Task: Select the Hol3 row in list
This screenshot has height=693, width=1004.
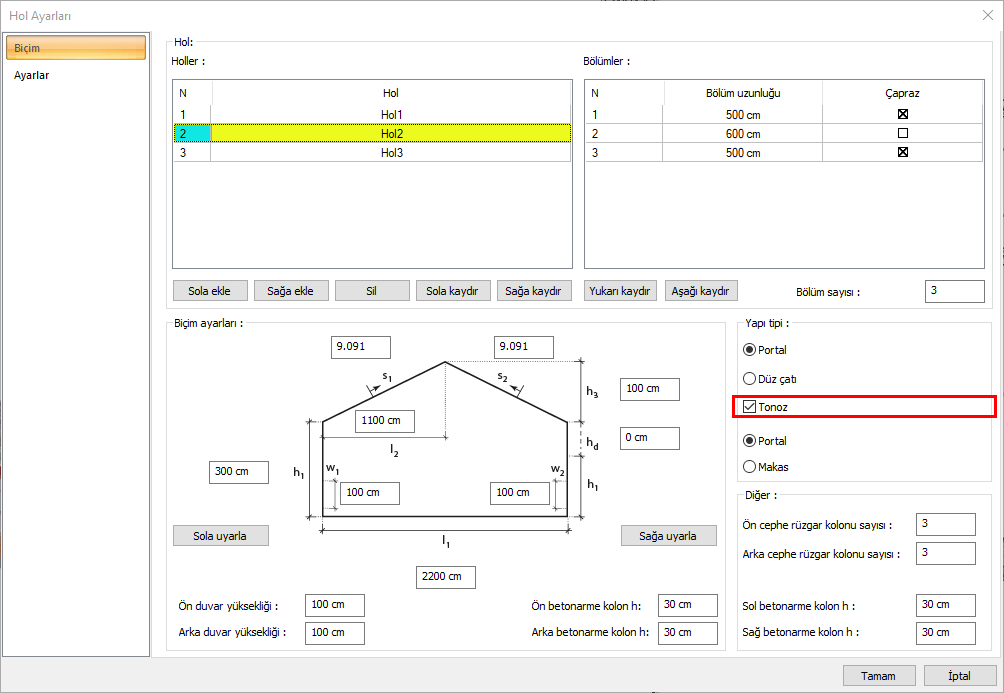Action: (x=390, y=153)
